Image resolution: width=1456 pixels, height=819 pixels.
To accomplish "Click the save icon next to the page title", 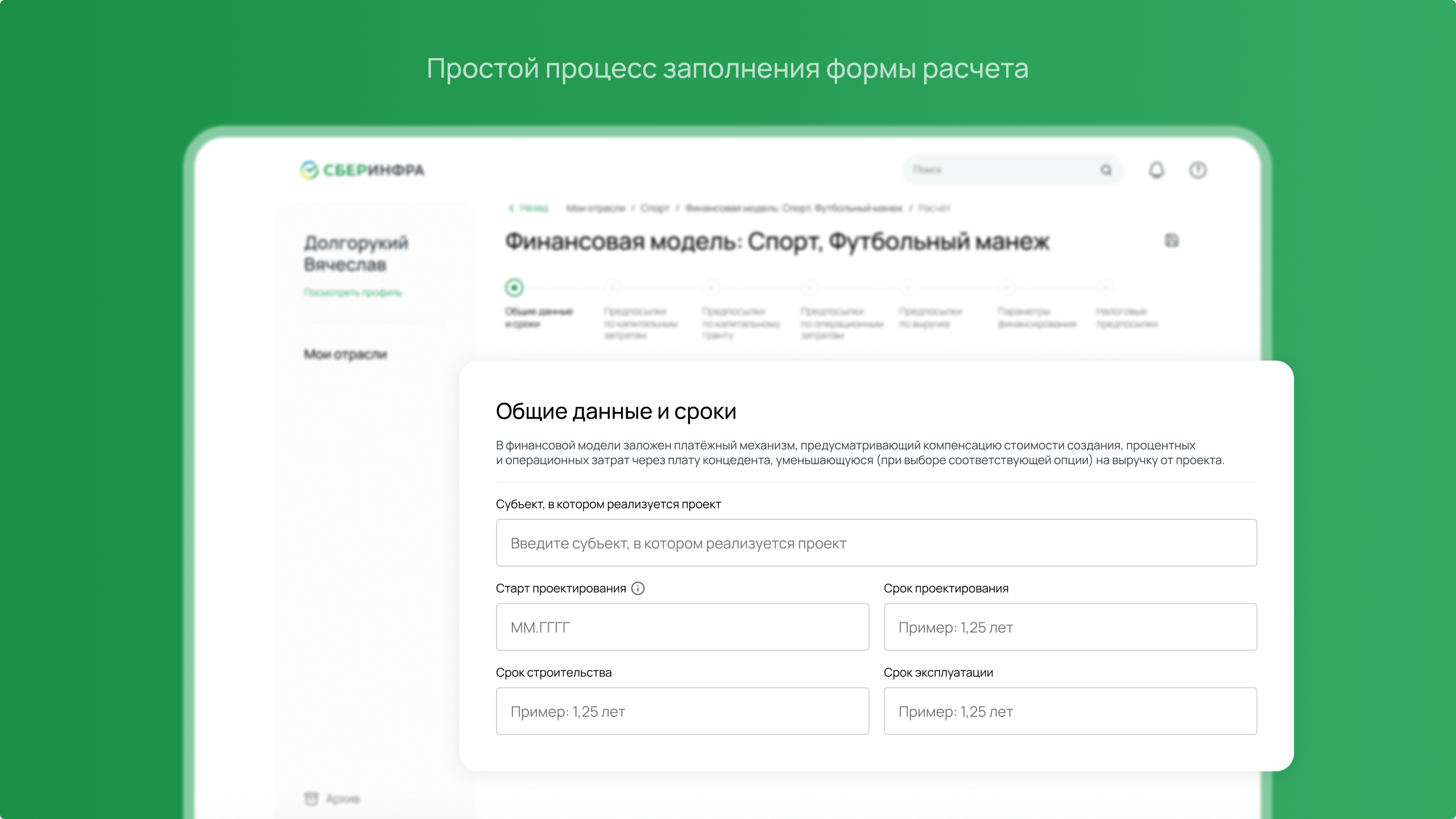I will (x=1172, y=241).
